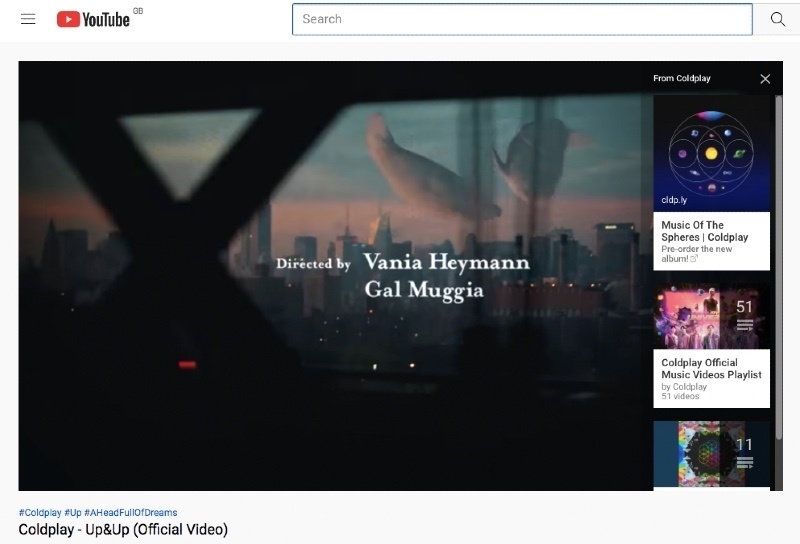Open the Music Of The Spheres | Coldplay link

pyautogui.click(x=705, y=231)
